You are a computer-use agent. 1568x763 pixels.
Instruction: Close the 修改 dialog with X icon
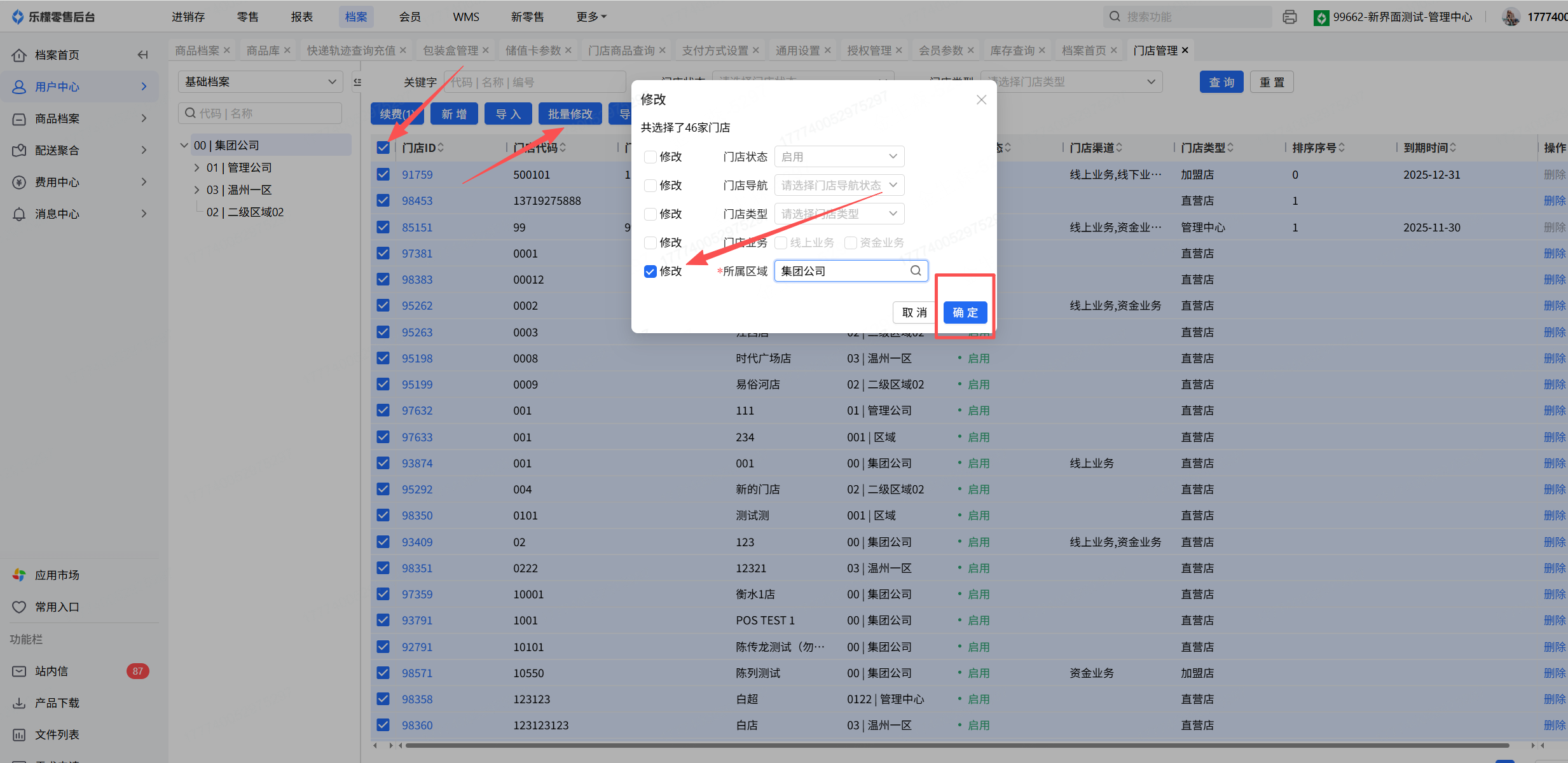pyautogui.click(x=981, y=100)
